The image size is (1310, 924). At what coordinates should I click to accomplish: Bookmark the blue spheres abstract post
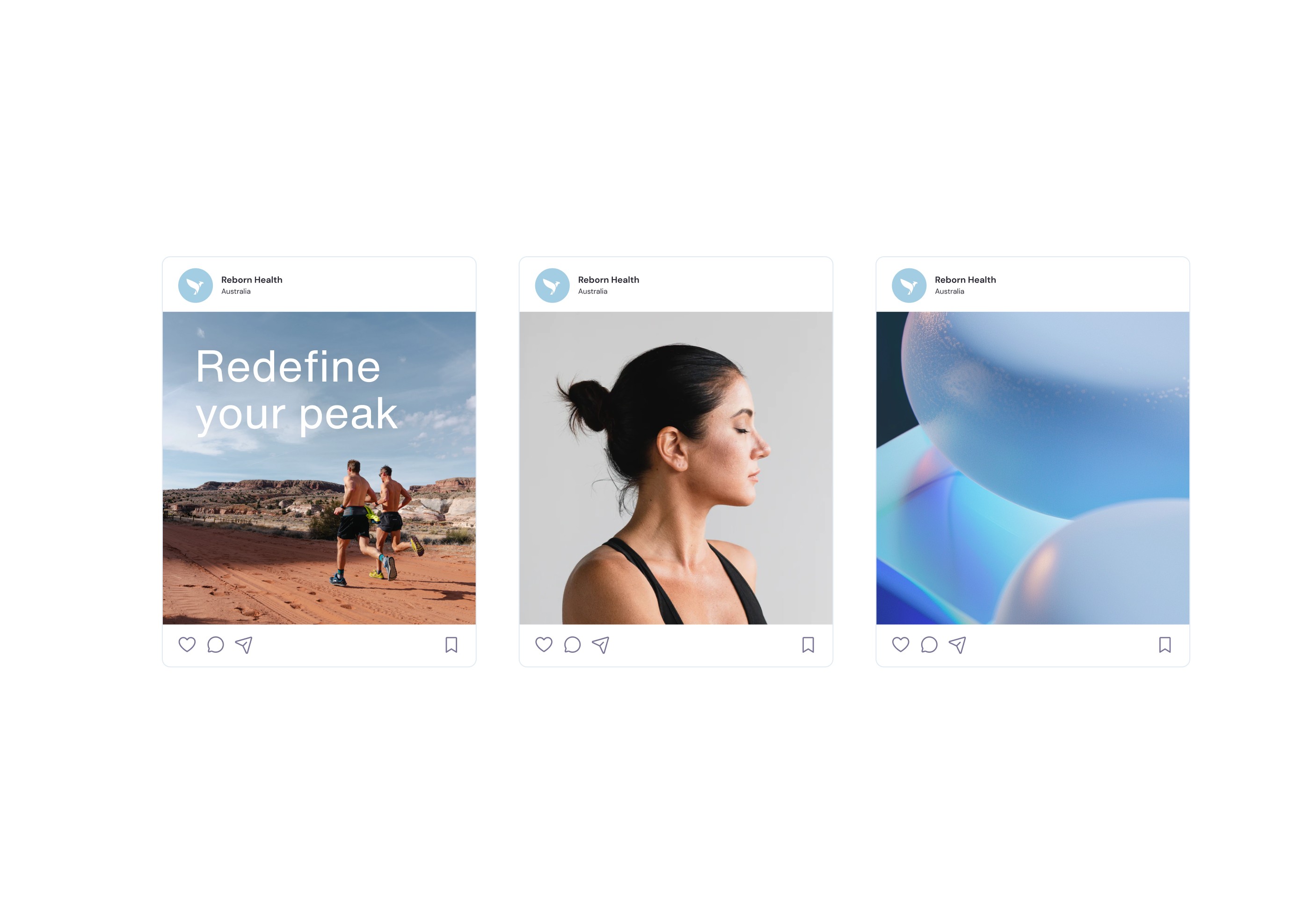coord(1165,644)
